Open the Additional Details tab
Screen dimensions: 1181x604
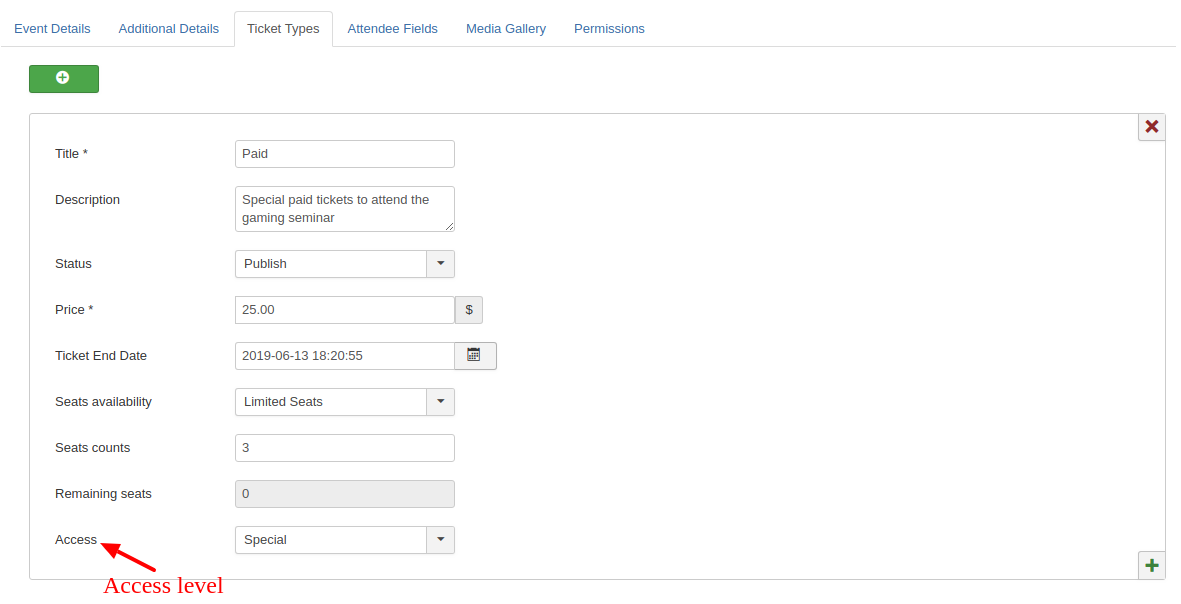169,29
